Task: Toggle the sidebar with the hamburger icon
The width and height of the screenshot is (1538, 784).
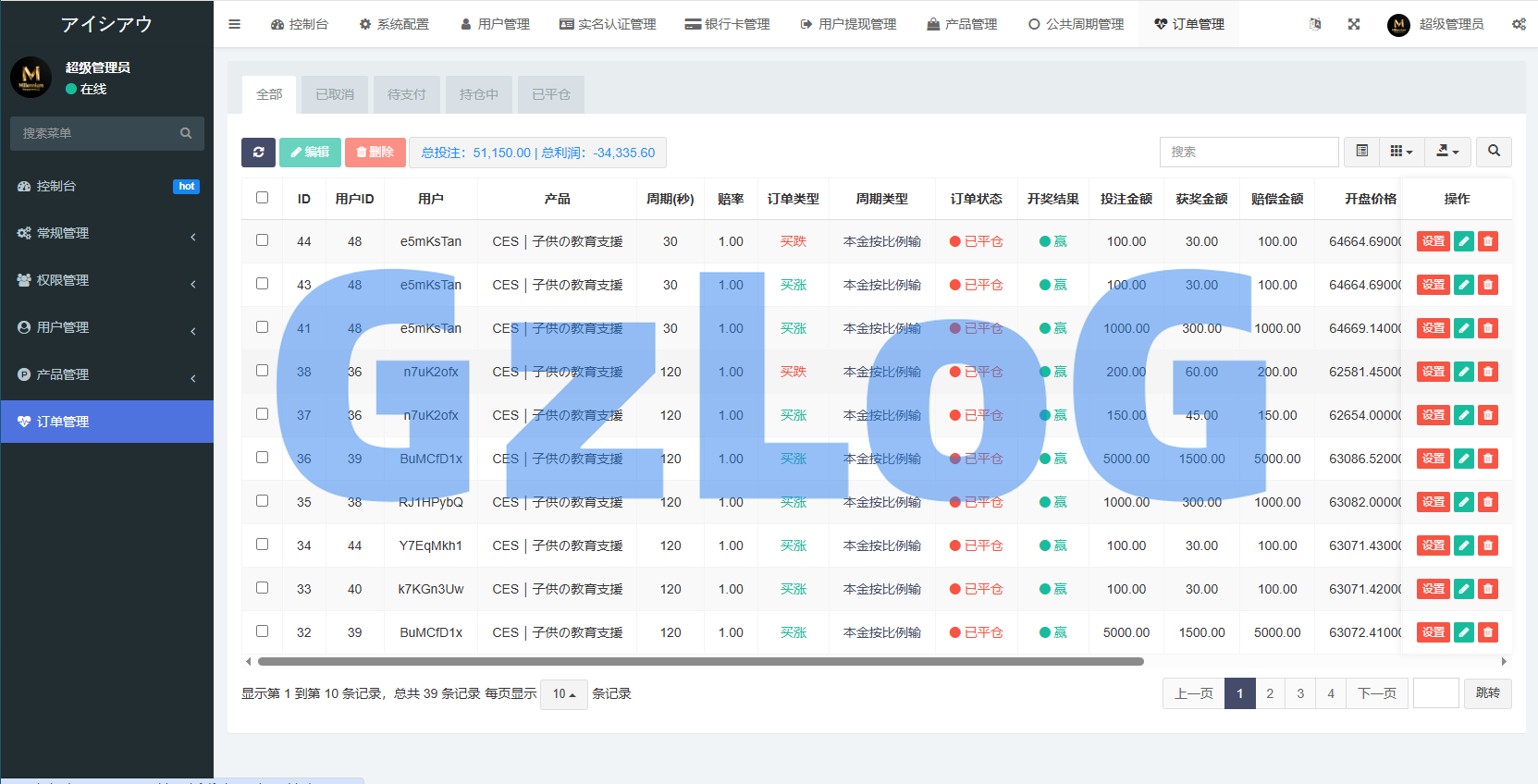Action: click(234, 24)
